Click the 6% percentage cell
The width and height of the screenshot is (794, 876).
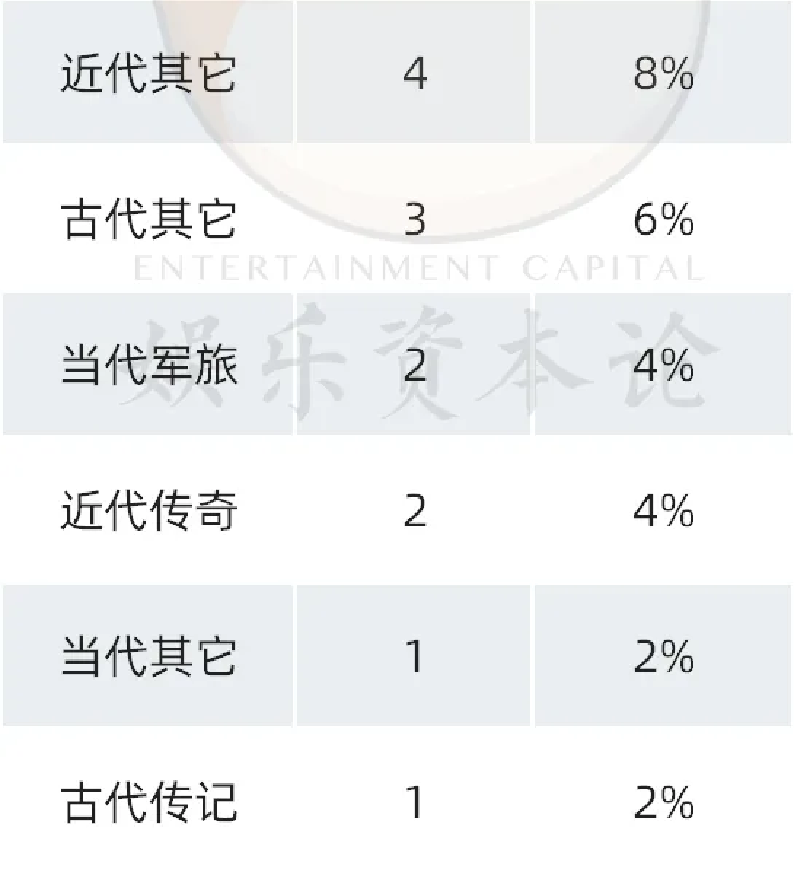[663, 220]
